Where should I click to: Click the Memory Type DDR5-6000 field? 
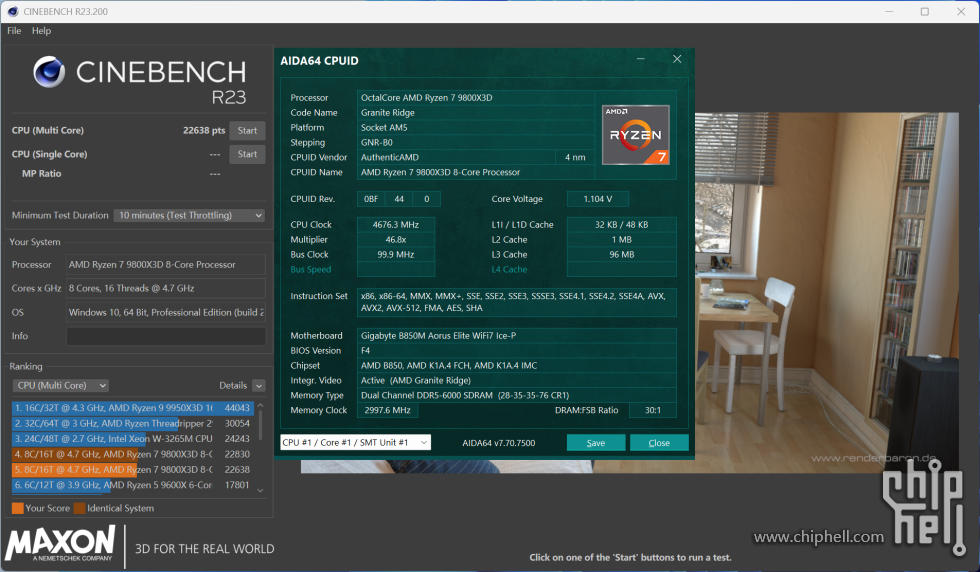516,395
